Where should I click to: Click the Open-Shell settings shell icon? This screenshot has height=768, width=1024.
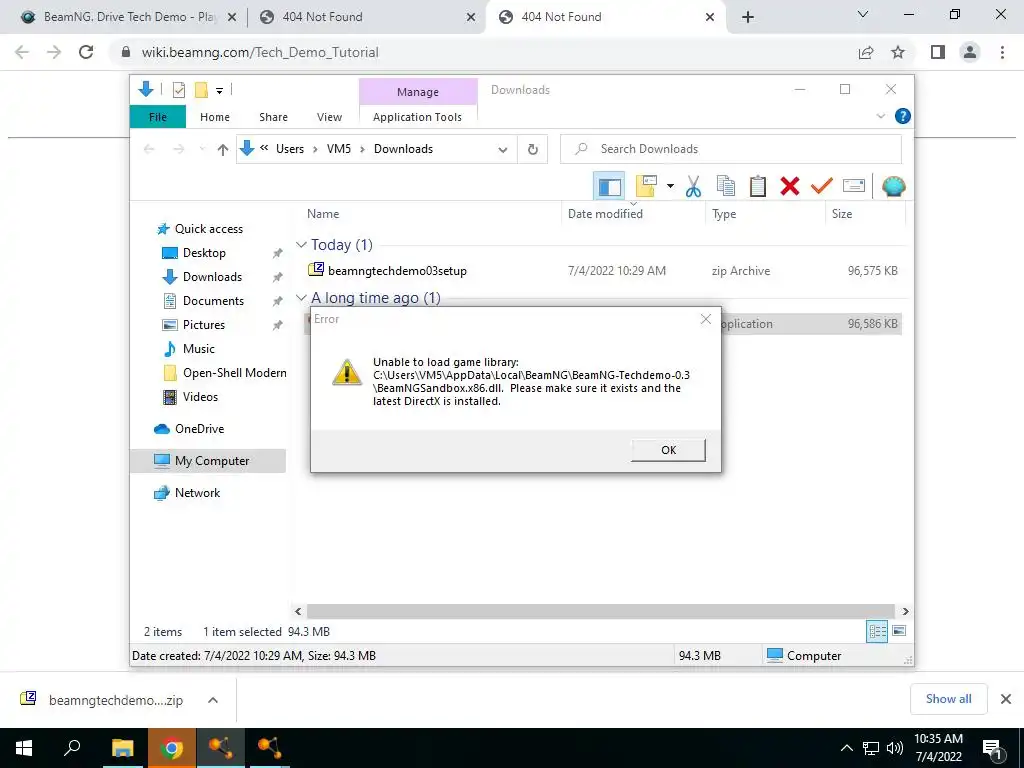click(x=893, y=186)
